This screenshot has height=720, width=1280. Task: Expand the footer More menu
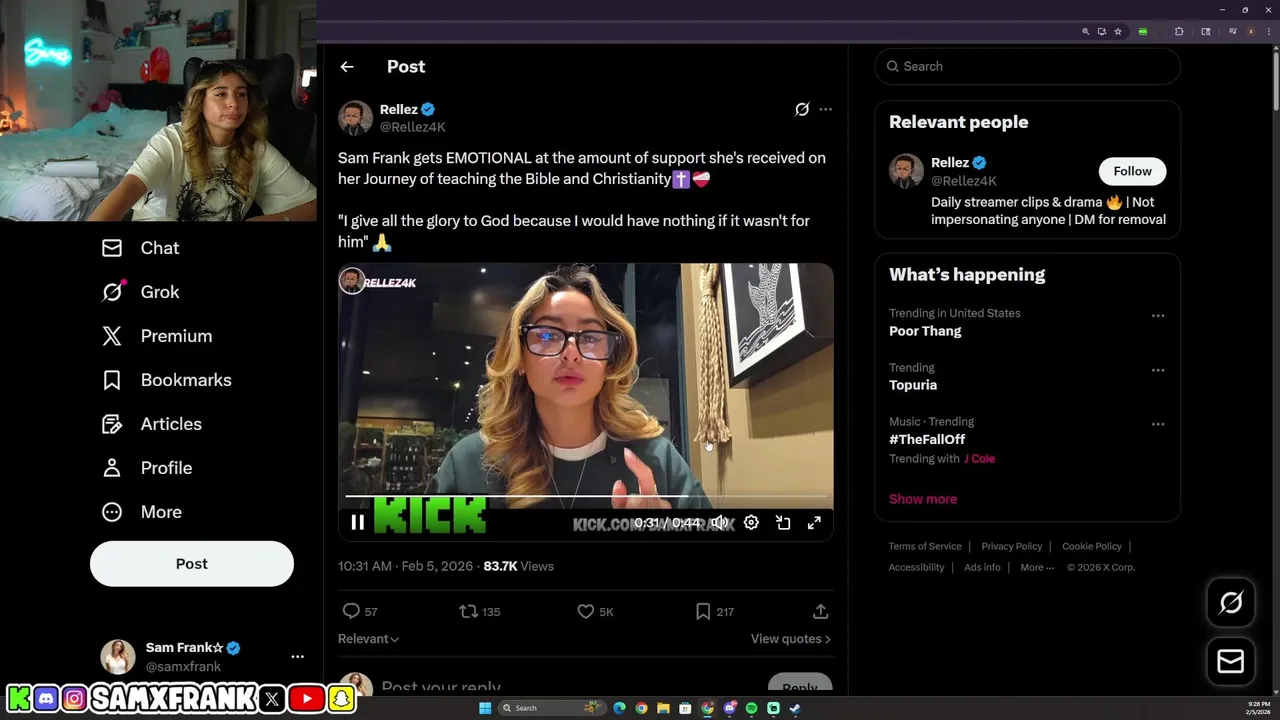(x=1037, y=568)
